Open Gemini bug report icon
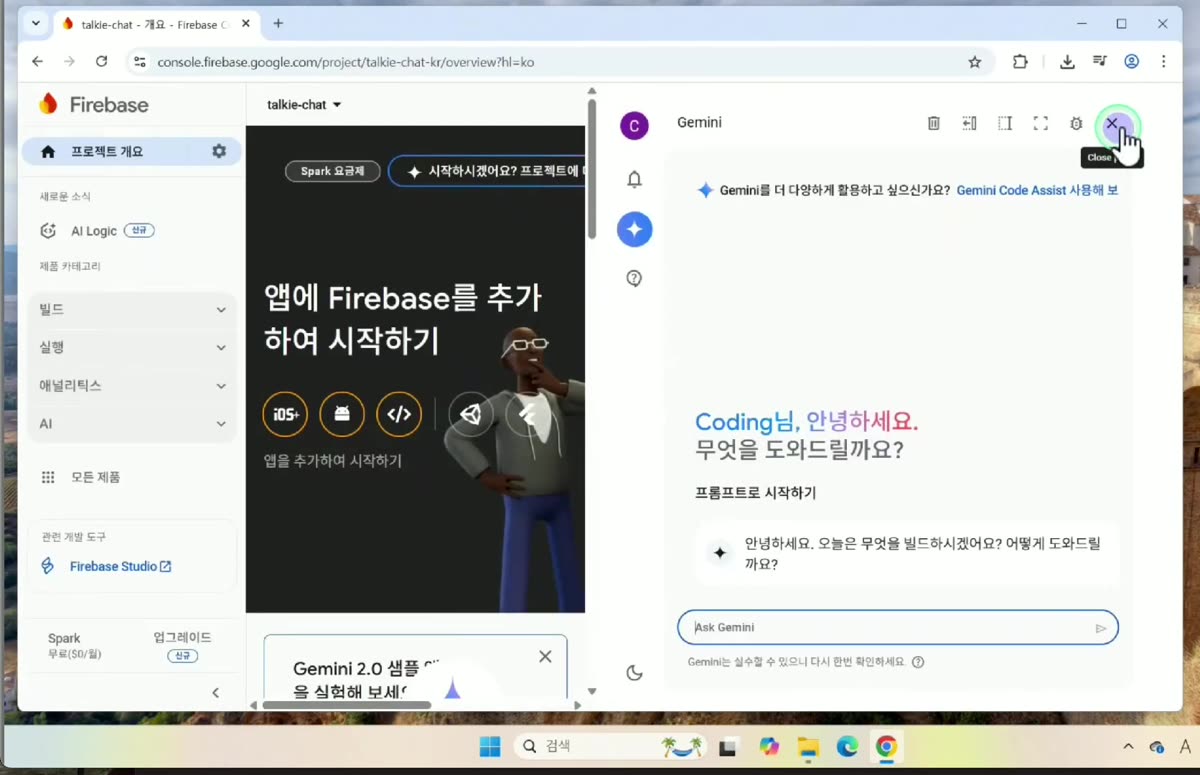 point(1076,123)
